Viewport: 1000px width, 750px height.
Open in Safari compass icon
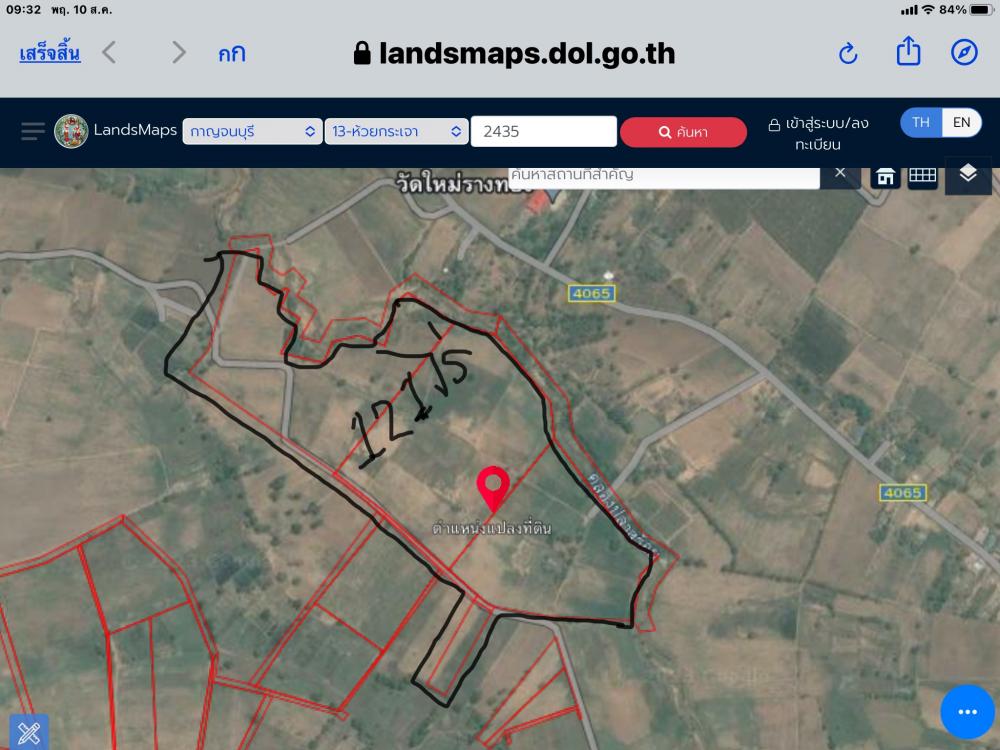tap(964, 52)
